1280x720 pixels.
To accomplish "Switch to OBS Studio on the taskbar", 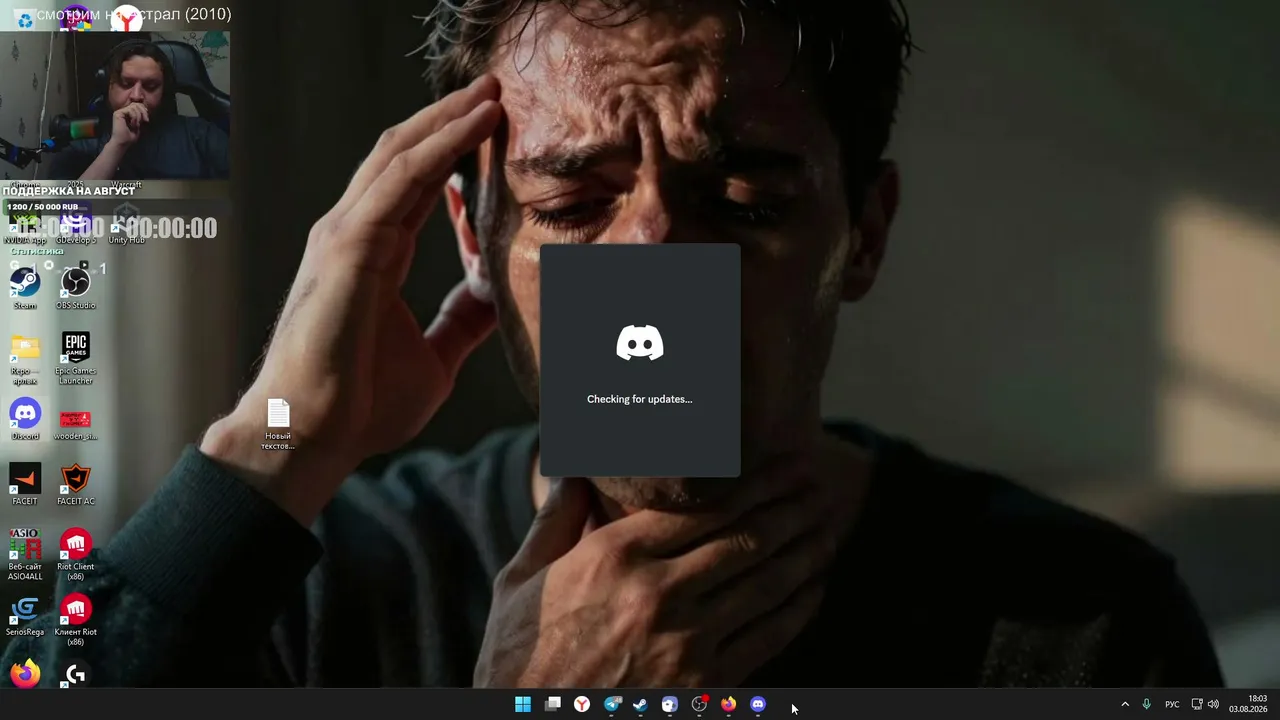I will (x=699, y=705).
